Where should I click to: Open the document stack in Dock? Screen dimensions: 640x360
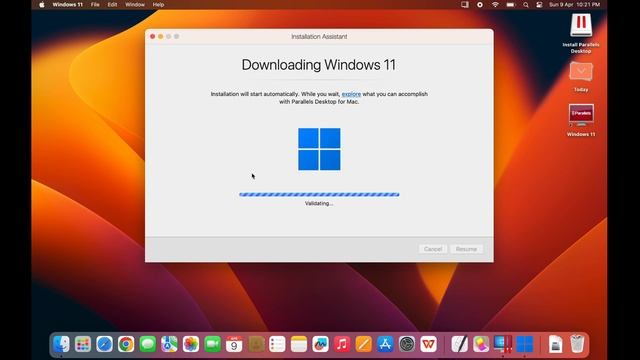556,344
